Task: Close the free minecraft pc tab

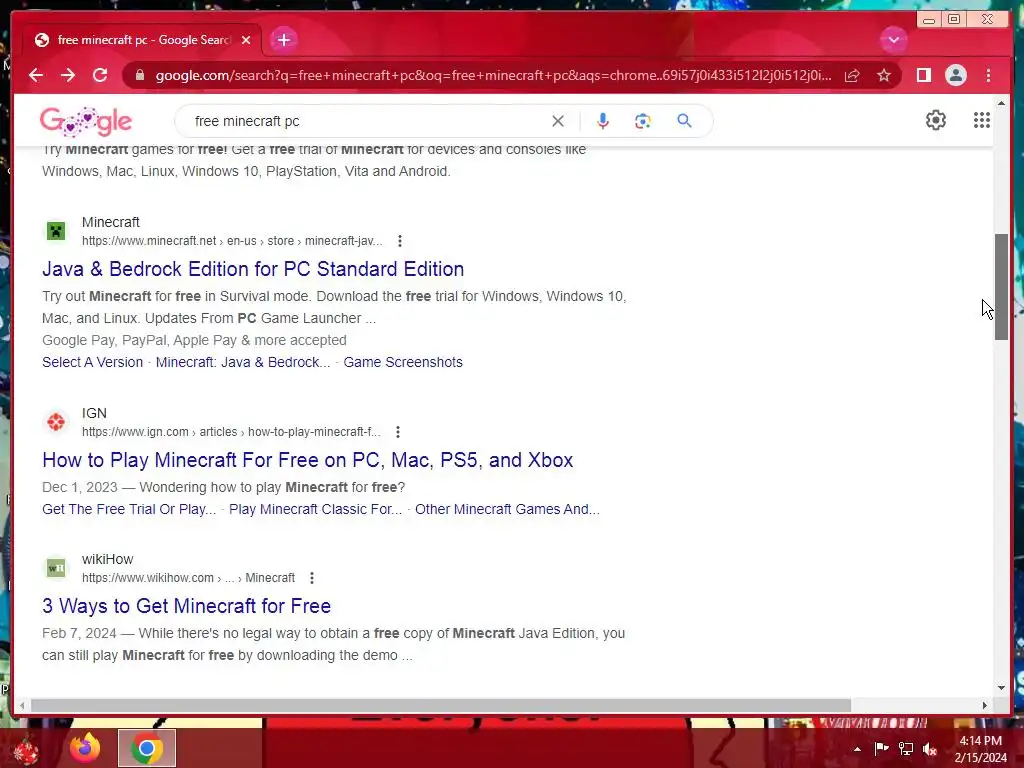Action: click(246, 40)
